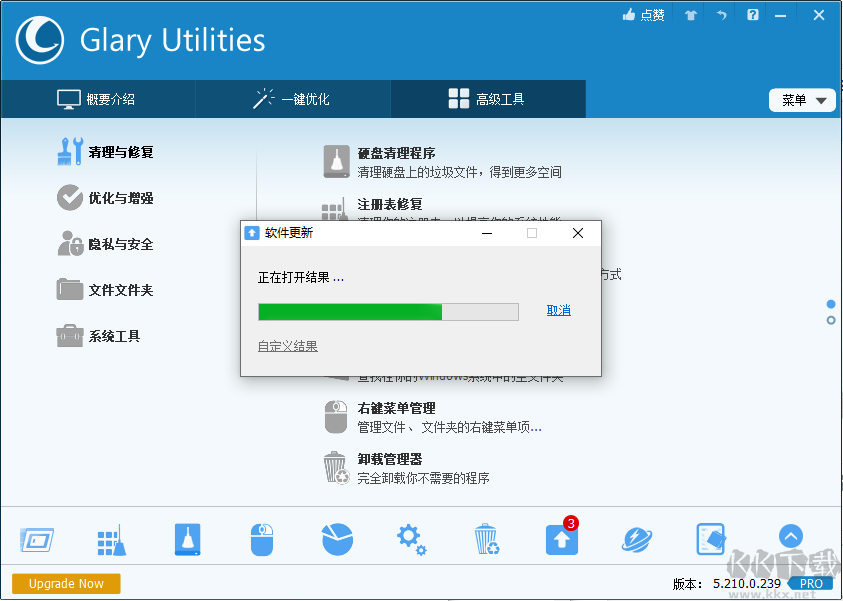The width and height of the screenshot is (843, 601).
Task: Click the gears settings icon in bottom toolbar
Action: [411, 538]
